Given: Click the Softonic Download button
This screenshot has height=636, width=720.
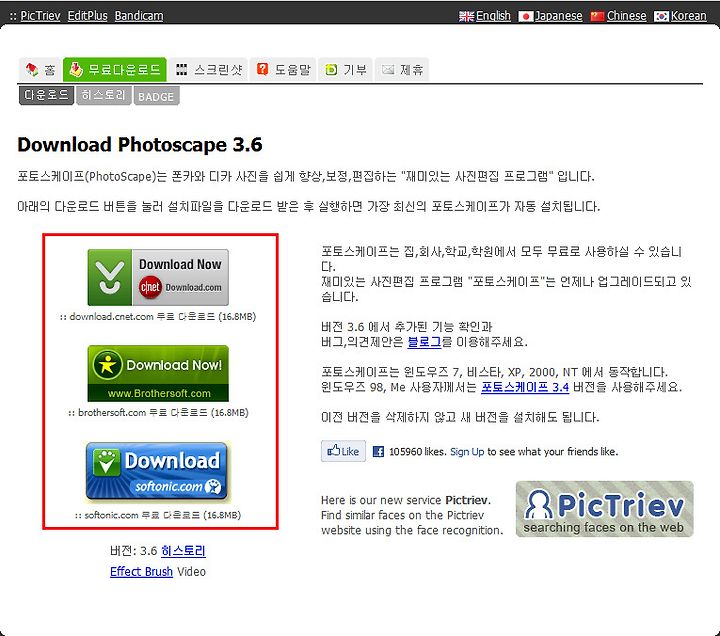Looking at the screenshot, I should 158,472.
